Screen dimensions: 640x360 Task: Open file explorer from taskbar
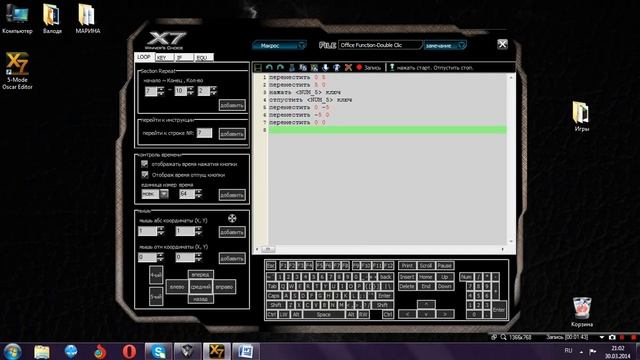tap(42, 351)
